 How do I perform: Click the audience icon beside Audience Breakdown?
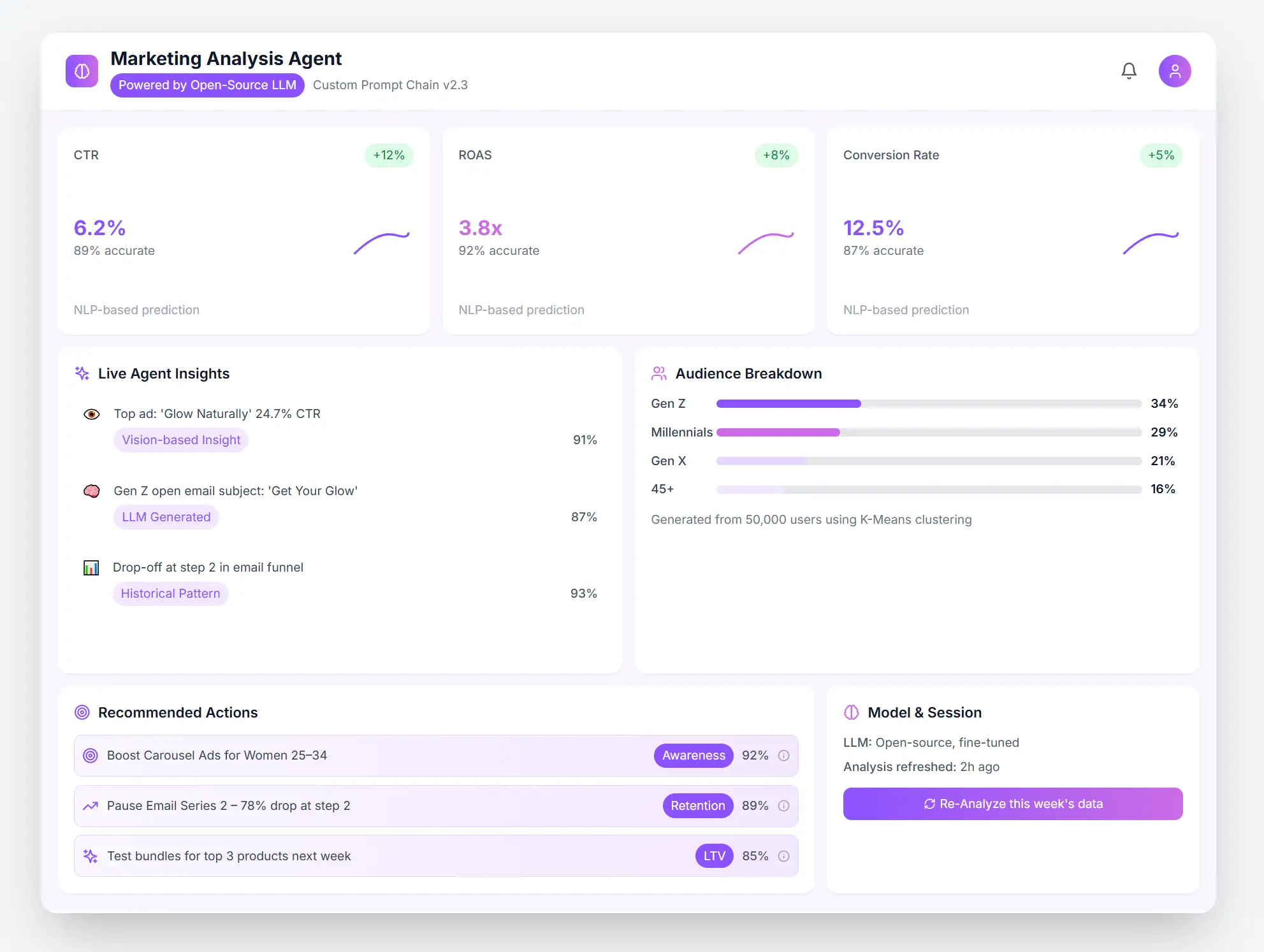(x=658, y=373)
